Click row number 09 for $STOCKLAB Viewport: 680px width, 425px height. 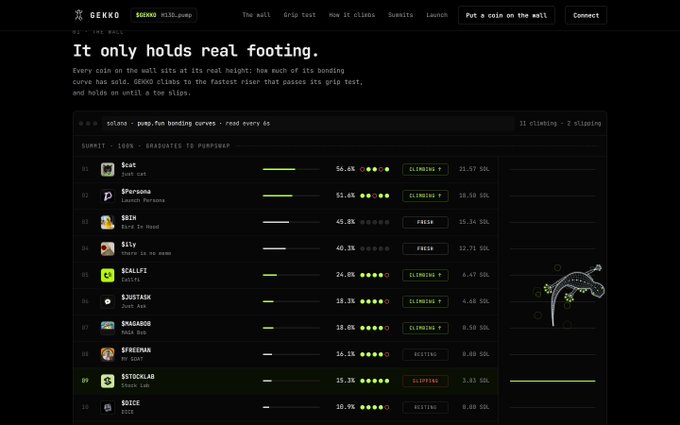click(x=85, y=381)
